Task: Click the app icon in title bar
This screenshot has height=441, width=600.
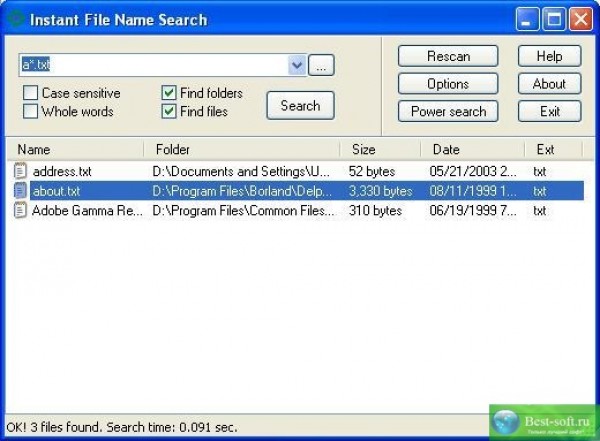Action: coord(16,19)
